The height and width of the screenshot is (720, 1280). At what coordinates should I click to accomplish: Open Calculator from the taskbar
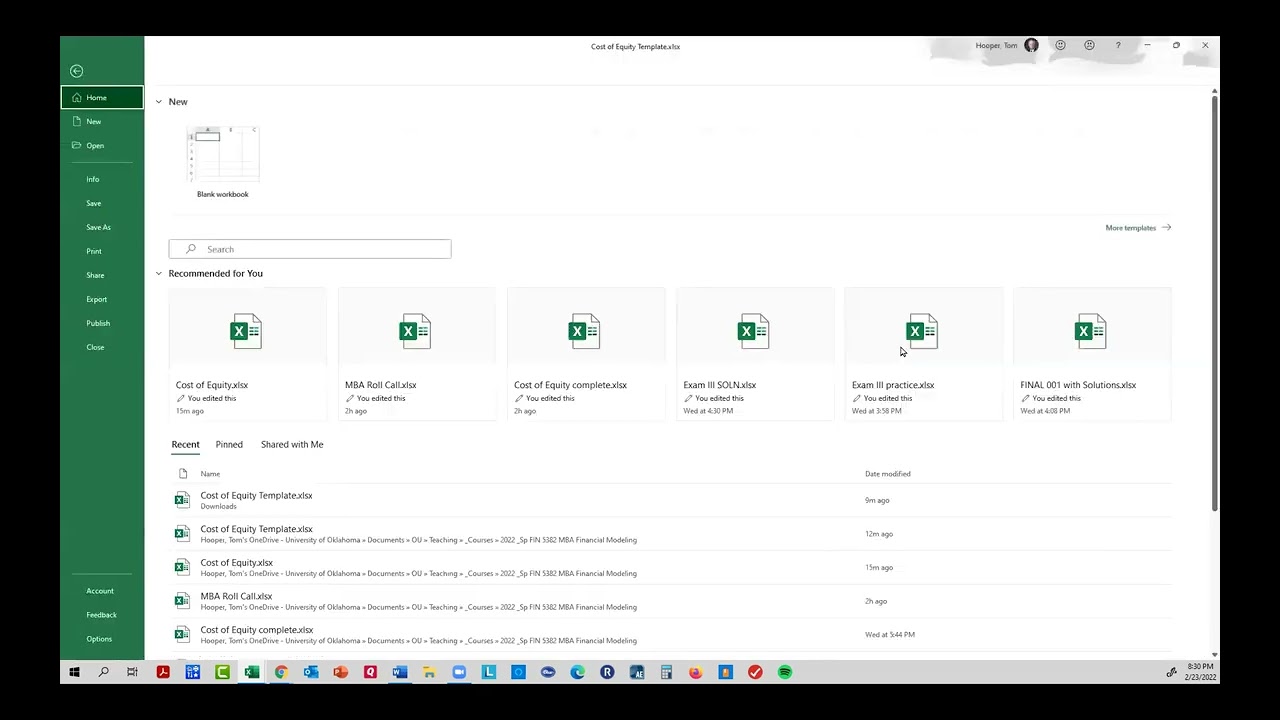pyautogui.click(x=666, y=673)
